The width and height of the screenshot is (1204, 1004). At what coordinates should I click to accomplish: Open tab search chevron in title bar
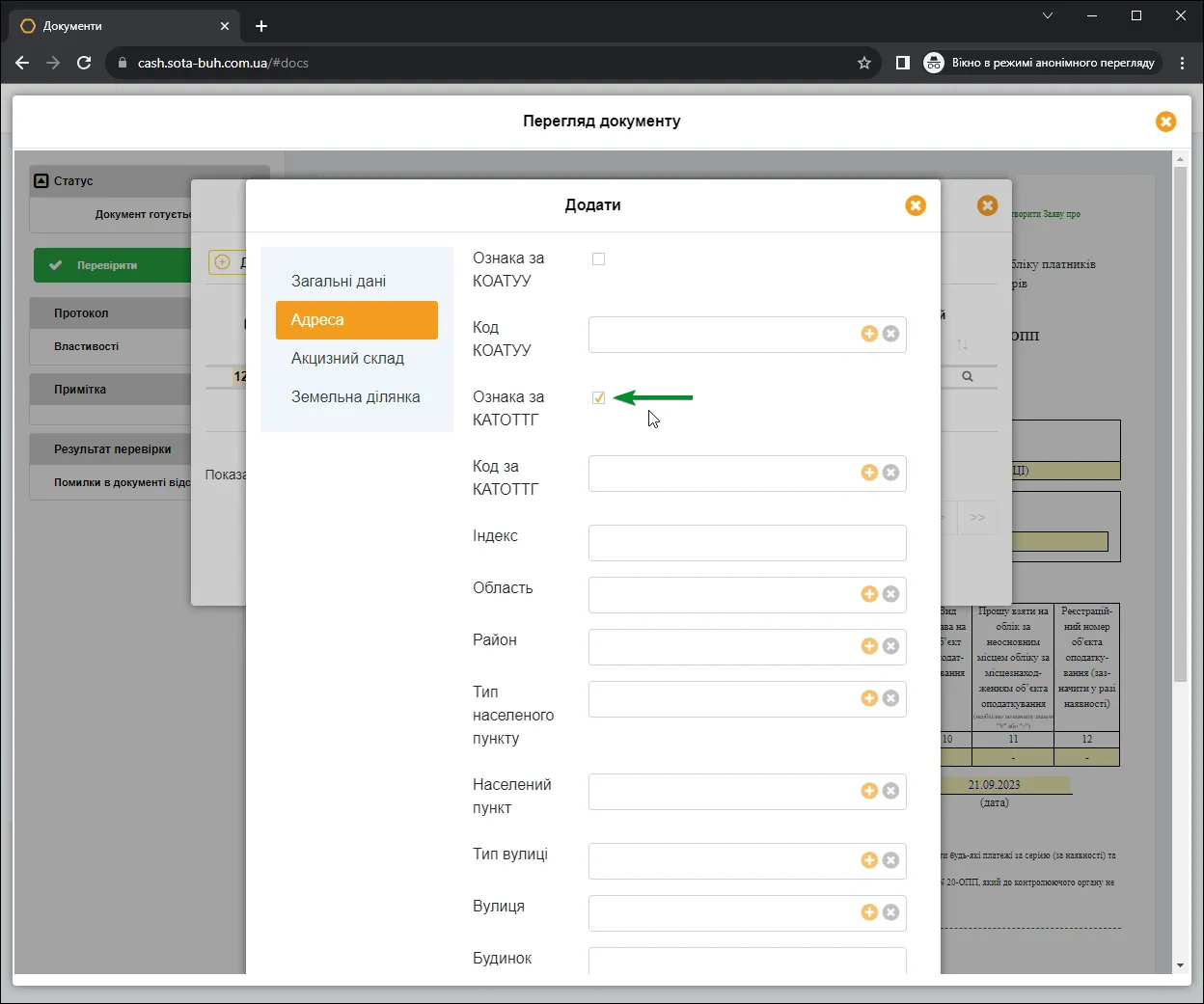click(x=1048, y=15)
